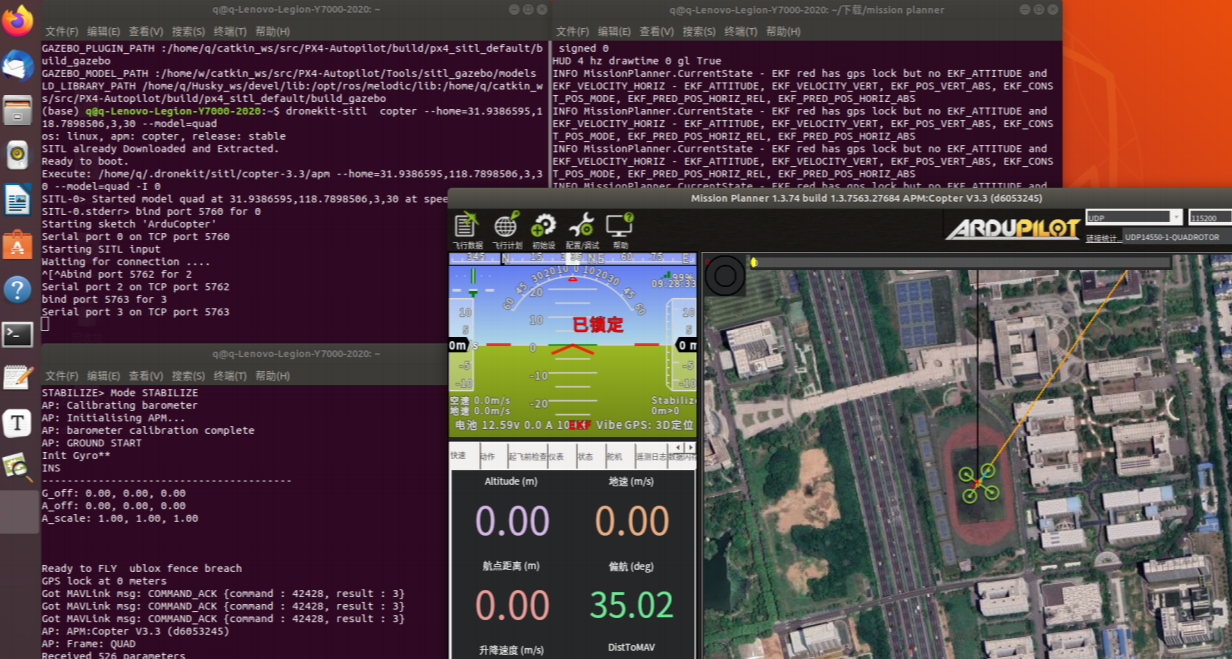This screenshot has height=659, width=1232.
Task: Switch to the 遥测日志 (Telemetry Logs) tab
Action: [650, 456]
